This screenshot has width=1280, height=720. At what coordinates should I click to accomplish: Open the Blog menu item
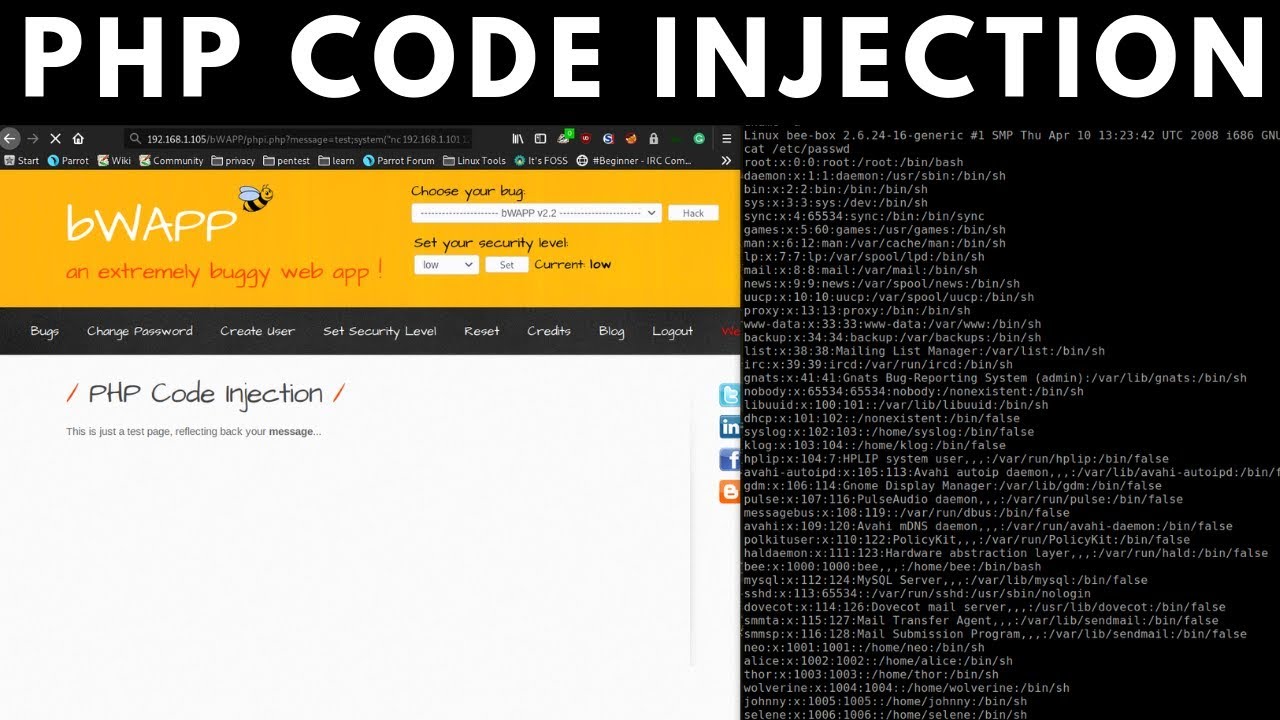pos(611,331)
